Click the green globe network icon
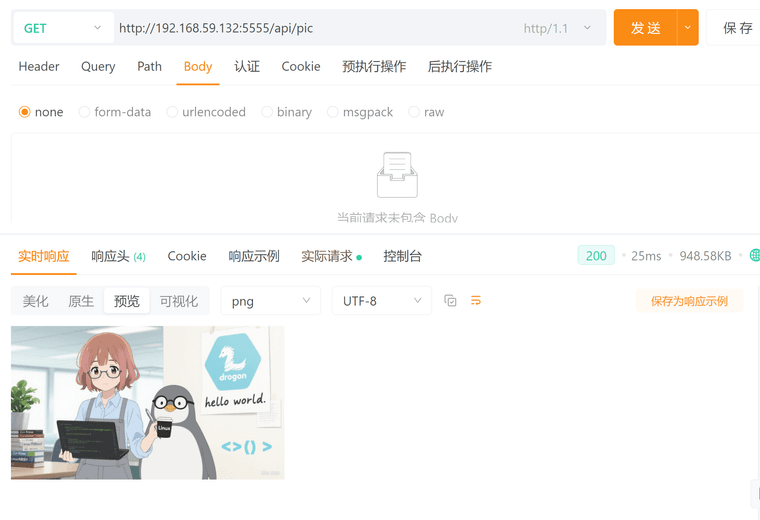 755,255
